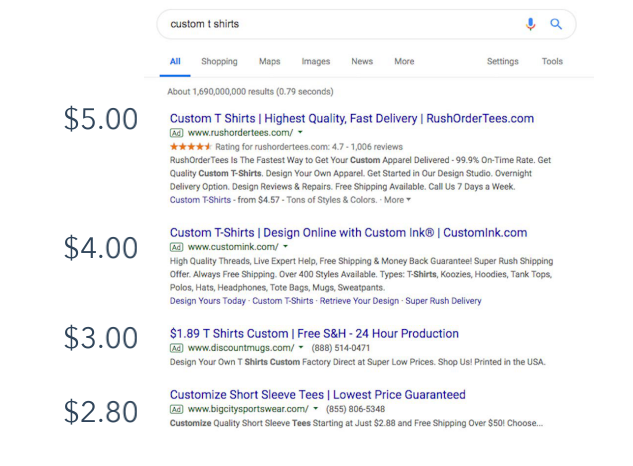Switch to the Images tab
Image resolution: width=633 pixels, height=466 pixels.
coord(316,61)
